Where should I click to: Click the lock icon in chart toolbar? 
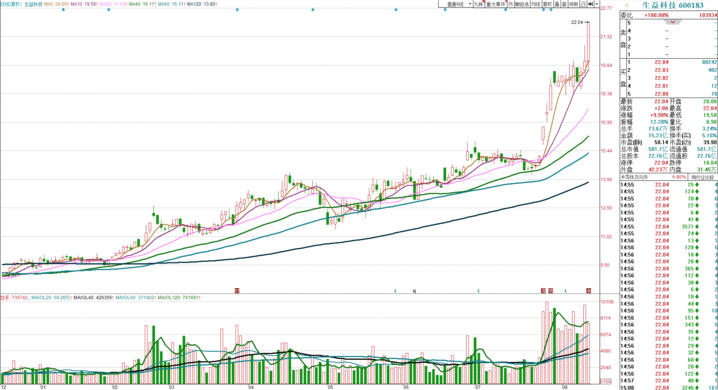click(583, 4)
